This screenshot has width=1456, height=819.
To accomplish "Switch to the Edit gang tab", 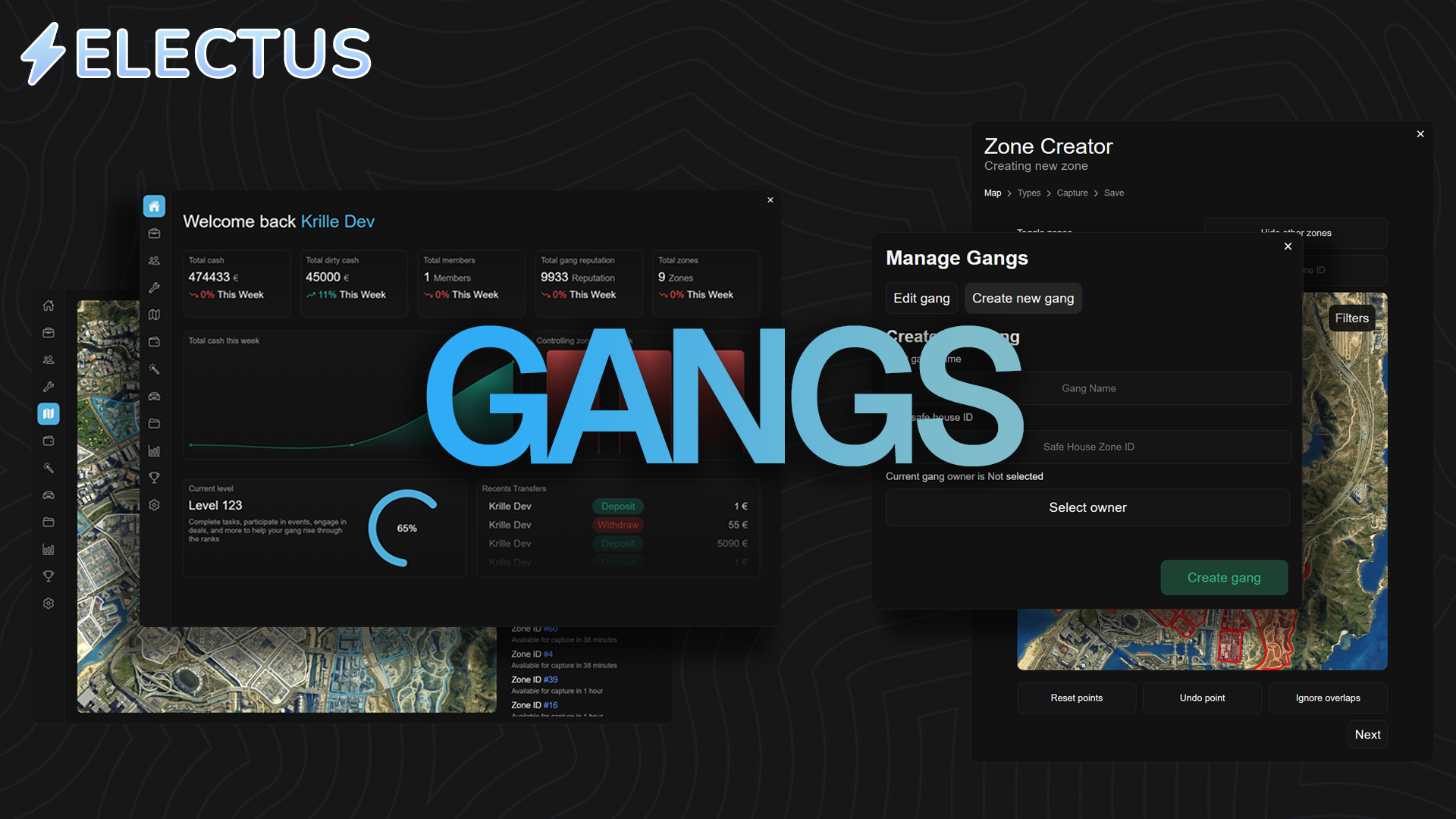I will pyautogui.click(x=921, y=298).
